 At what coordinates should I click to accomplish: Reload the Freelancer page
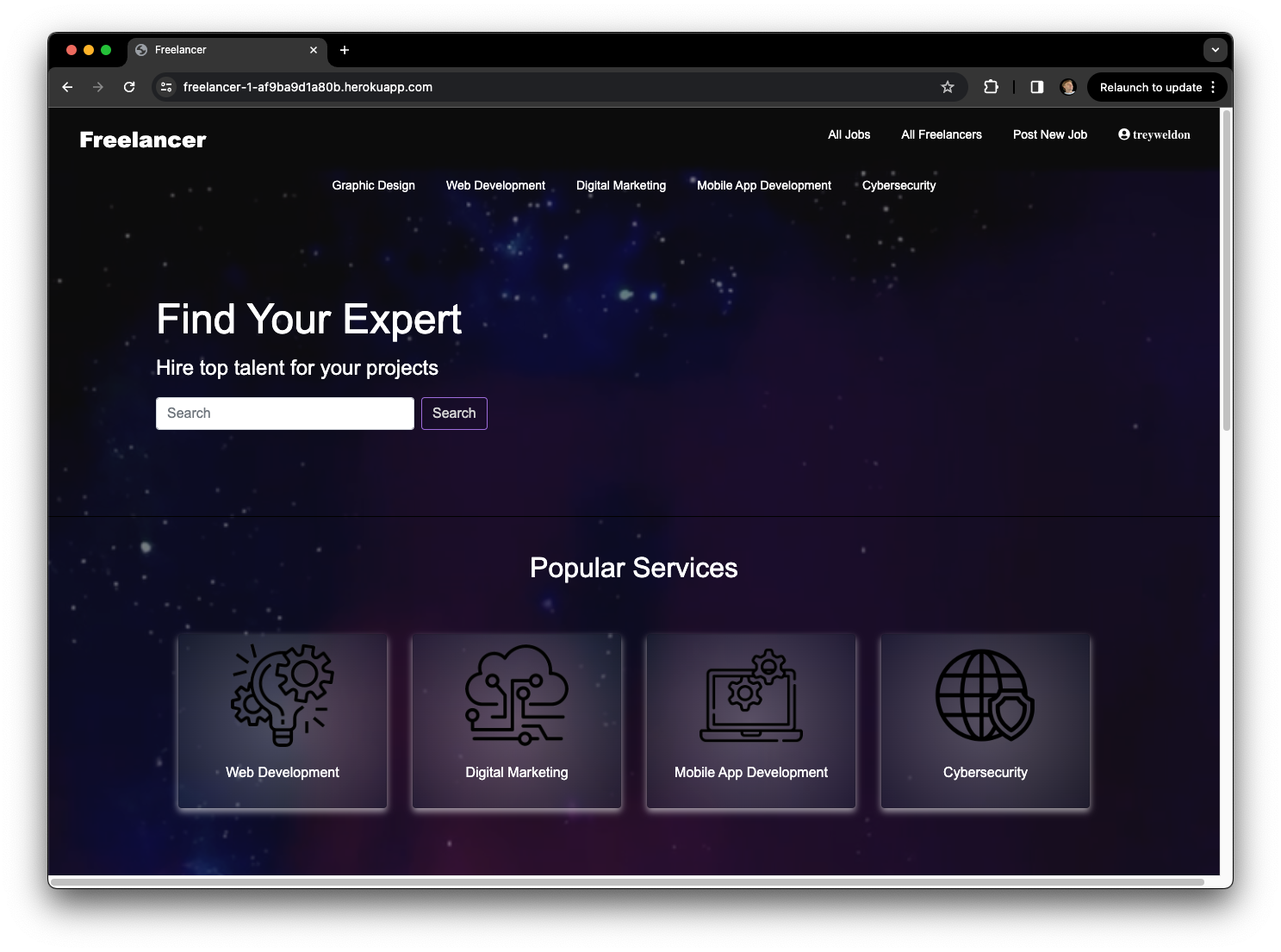(x=129, y=87)
